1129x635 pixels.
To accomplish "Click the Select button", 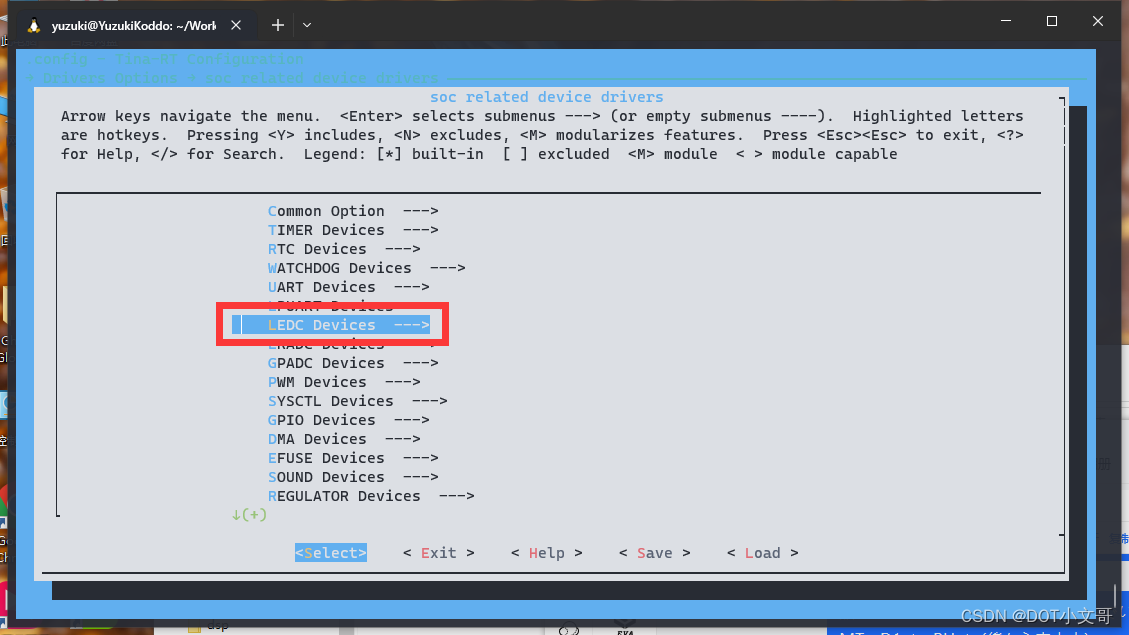I will [330, 553].
